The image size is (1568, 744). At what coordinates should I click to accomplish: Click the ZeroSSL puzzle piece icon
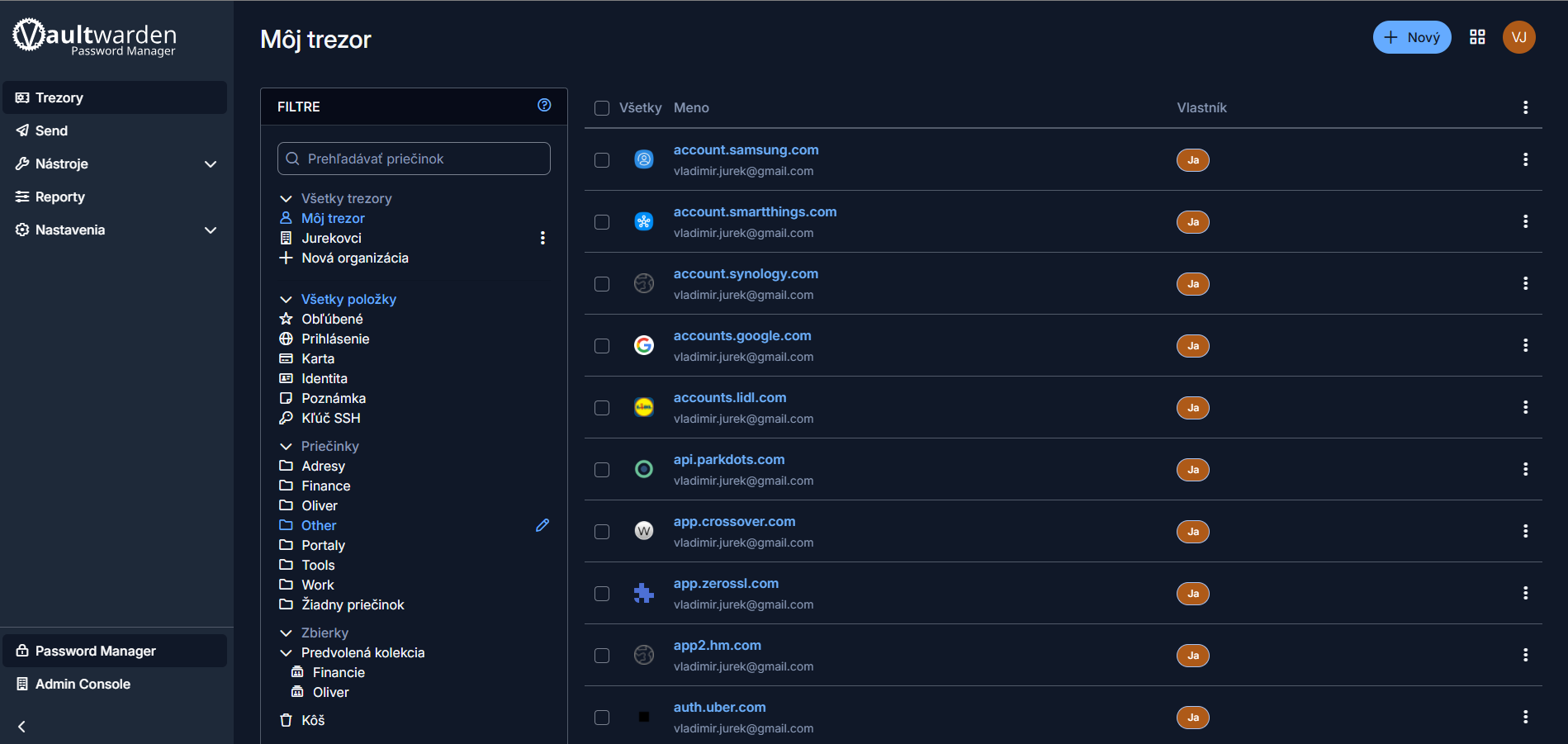[x=644, y=593]
